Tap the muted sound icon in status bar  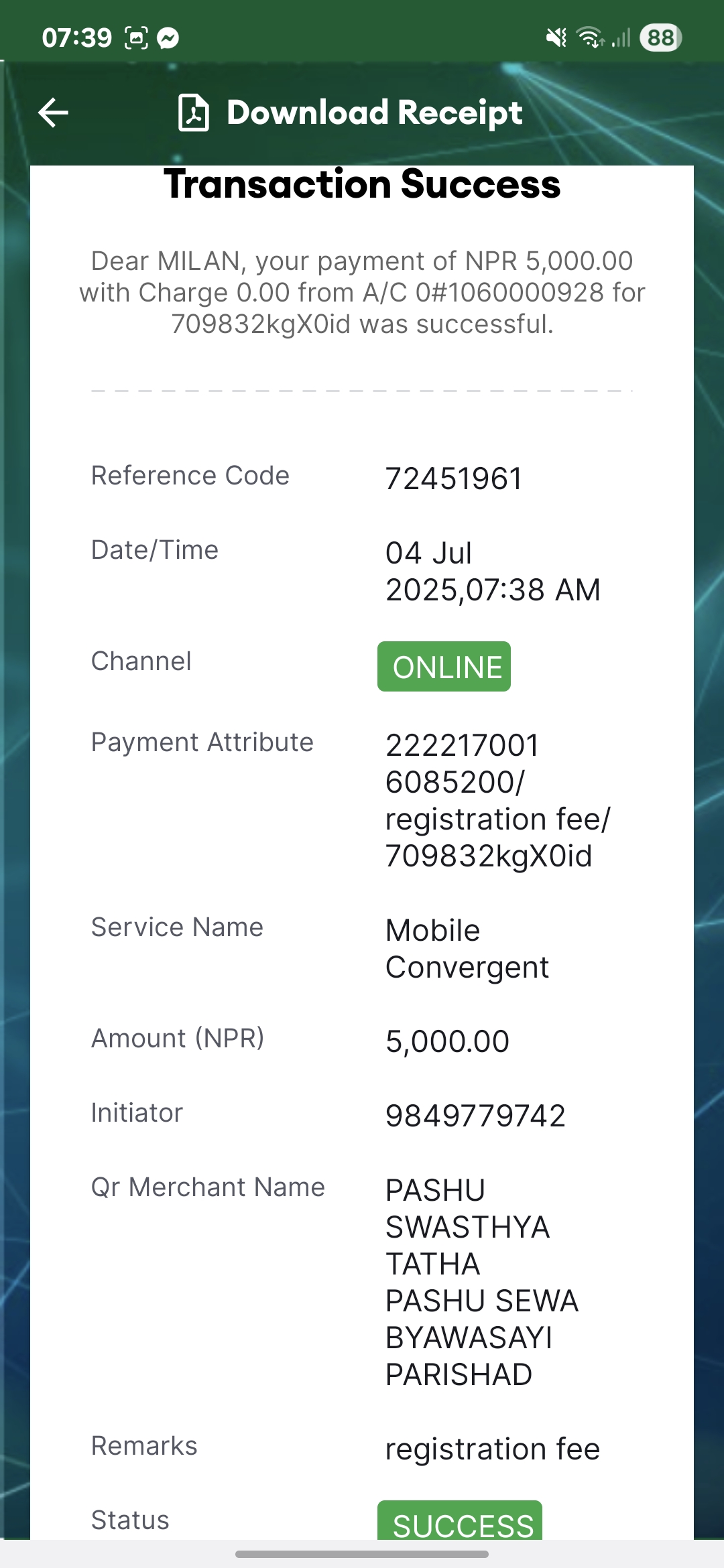(x=556, y=38)
